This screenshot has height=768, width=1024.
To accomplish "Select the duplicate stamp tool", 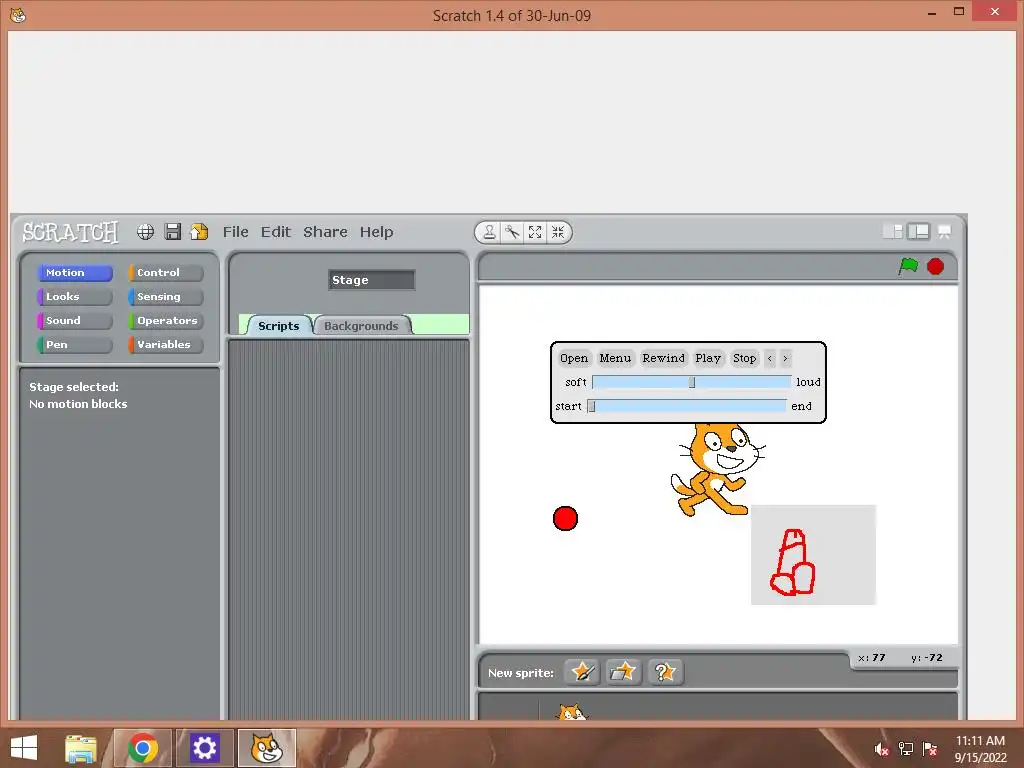I will (x=489, y=232).
